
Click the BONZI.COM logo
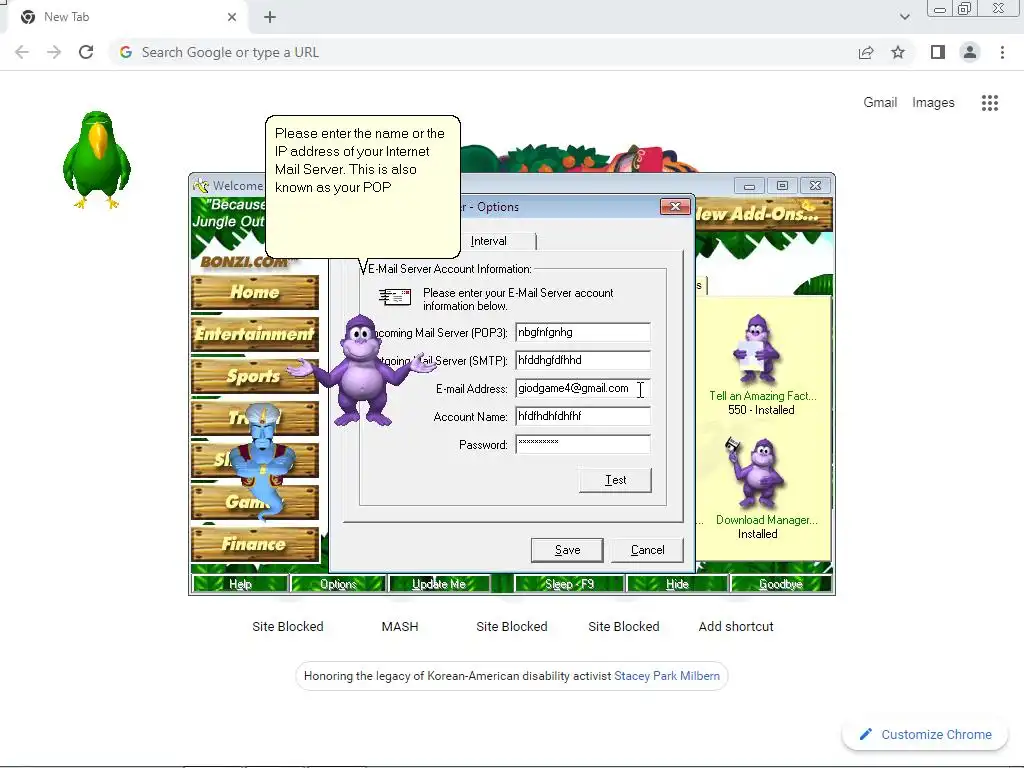tap(246, 262)
